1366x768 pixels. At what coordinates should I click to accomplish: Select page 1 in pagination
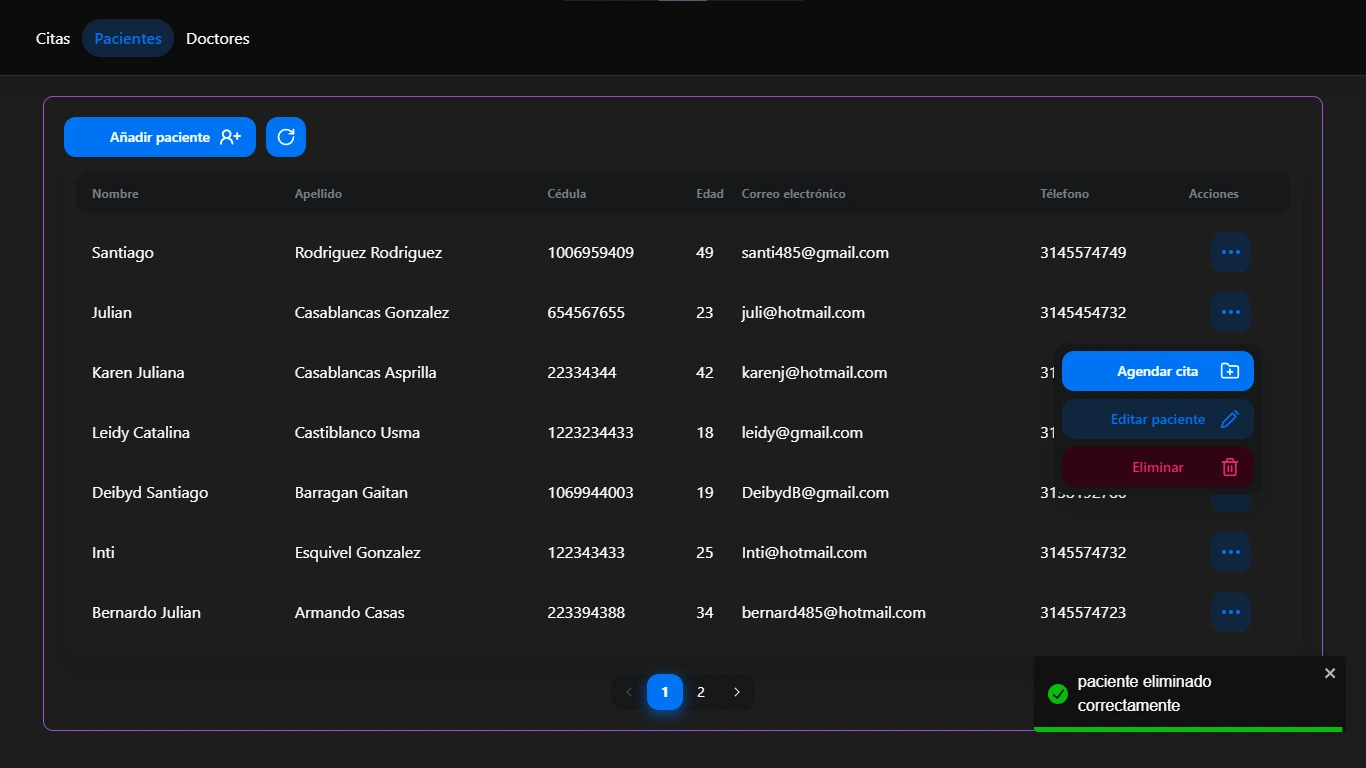[x=665, y=692]
